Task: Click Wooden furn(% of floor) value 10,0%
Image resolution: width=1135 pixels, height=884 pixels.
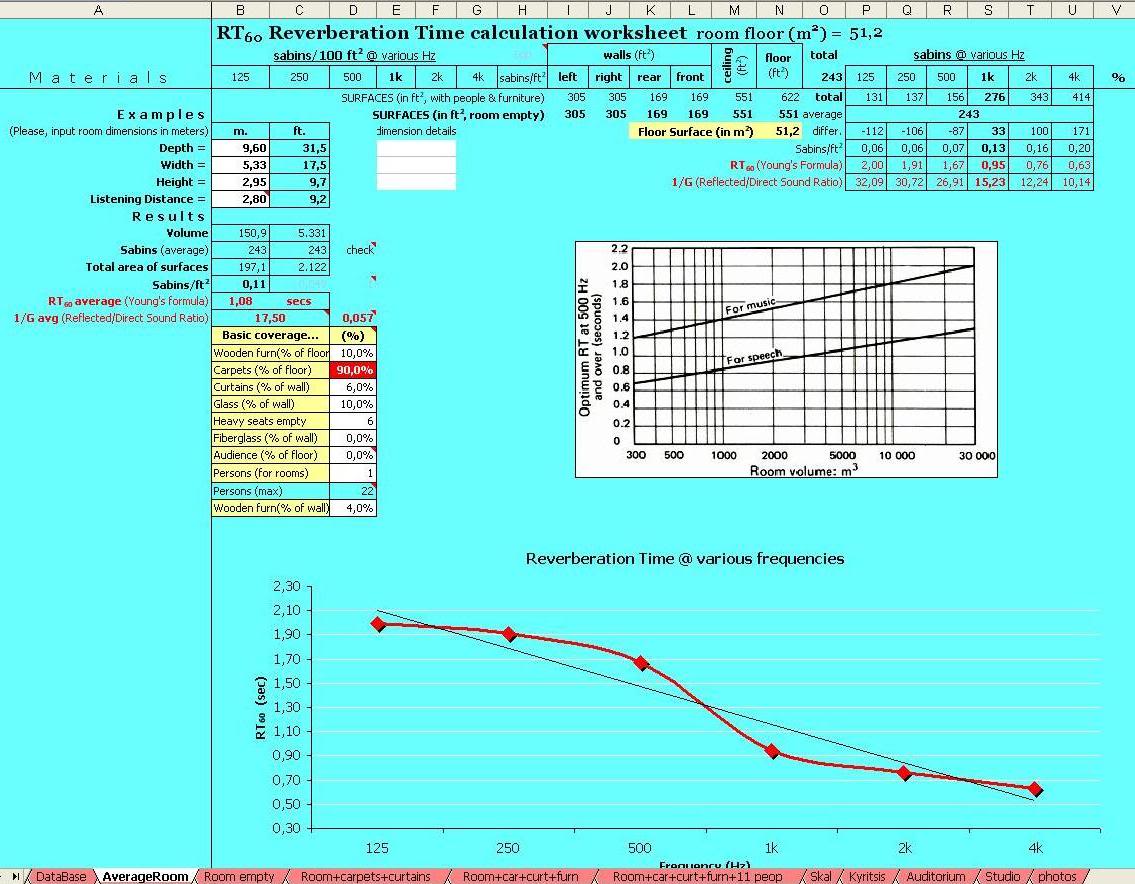Action: 353,353
